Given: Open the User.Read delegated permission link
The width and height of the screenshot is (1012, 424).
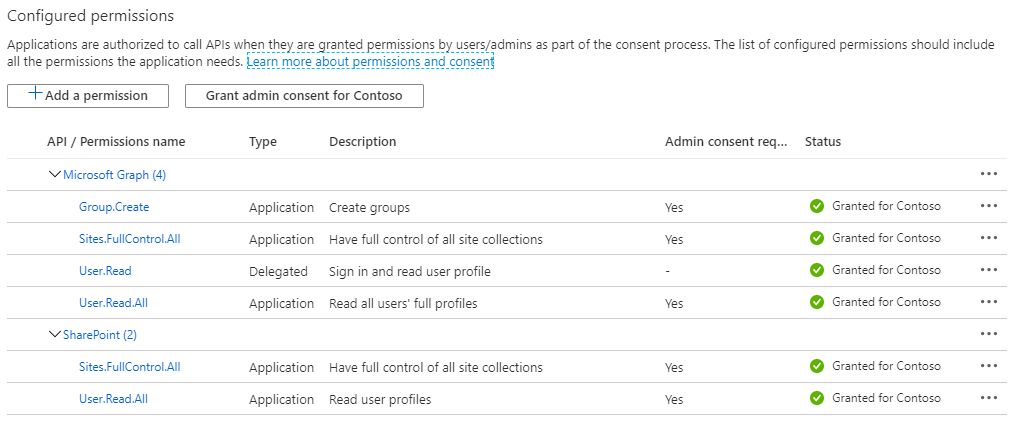Looking at the screenshot, I should tap(105, 271).
